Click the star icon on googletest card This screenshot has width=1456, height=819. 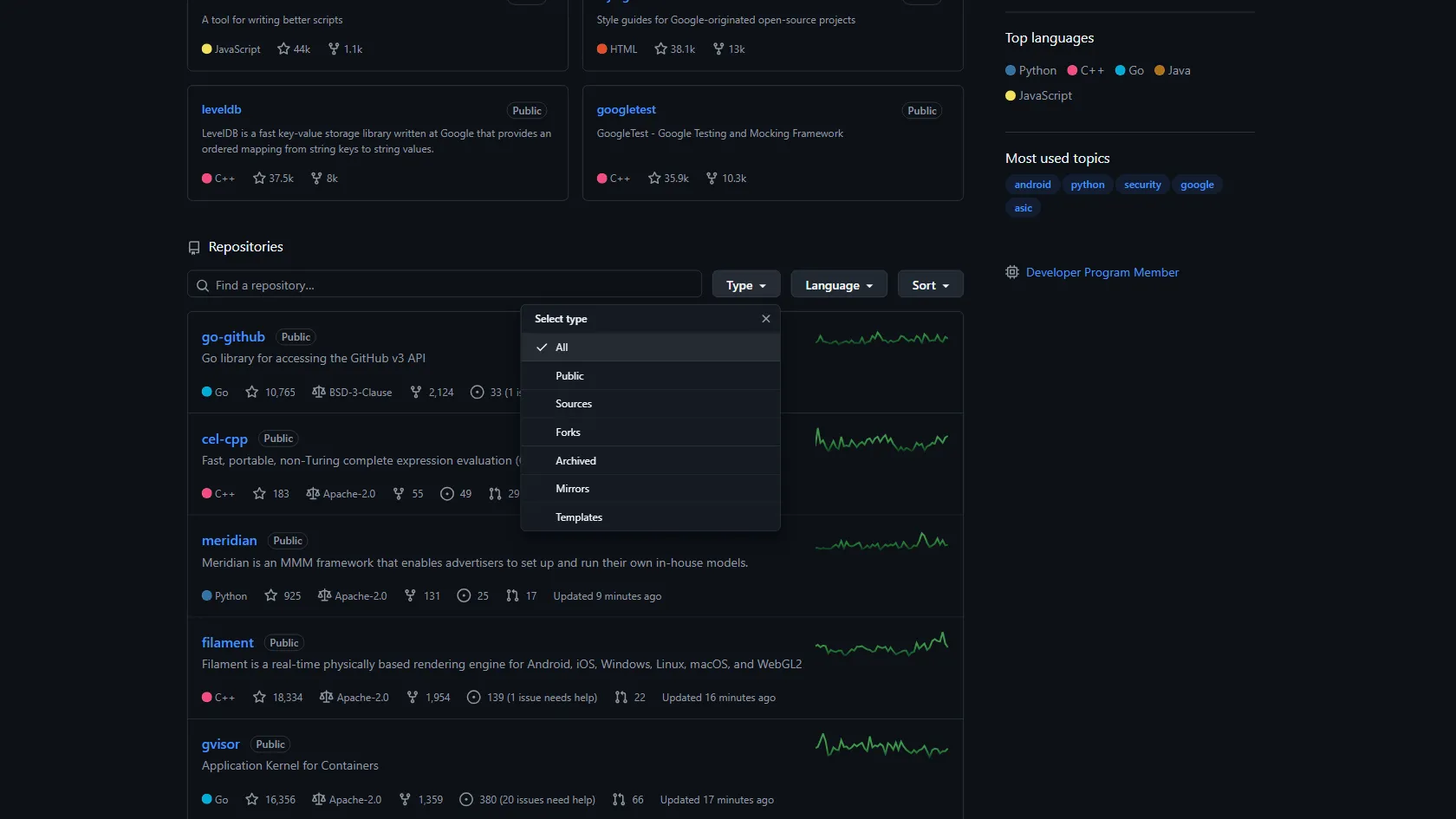654,178
